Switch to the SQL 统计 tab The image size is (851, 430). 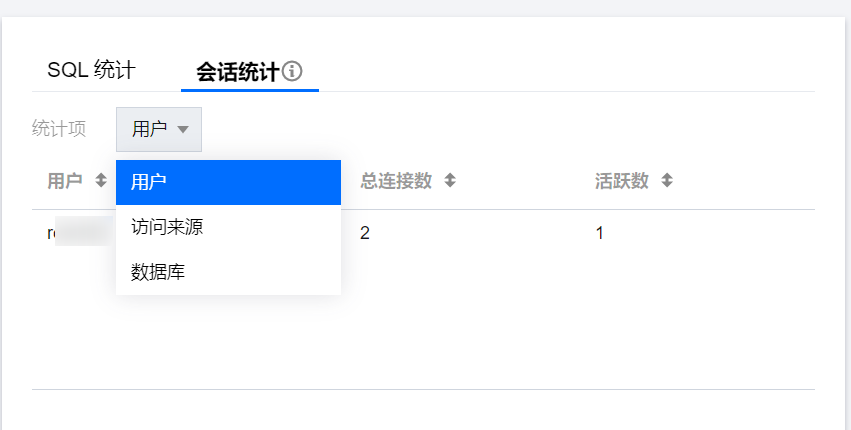point(91,70)
